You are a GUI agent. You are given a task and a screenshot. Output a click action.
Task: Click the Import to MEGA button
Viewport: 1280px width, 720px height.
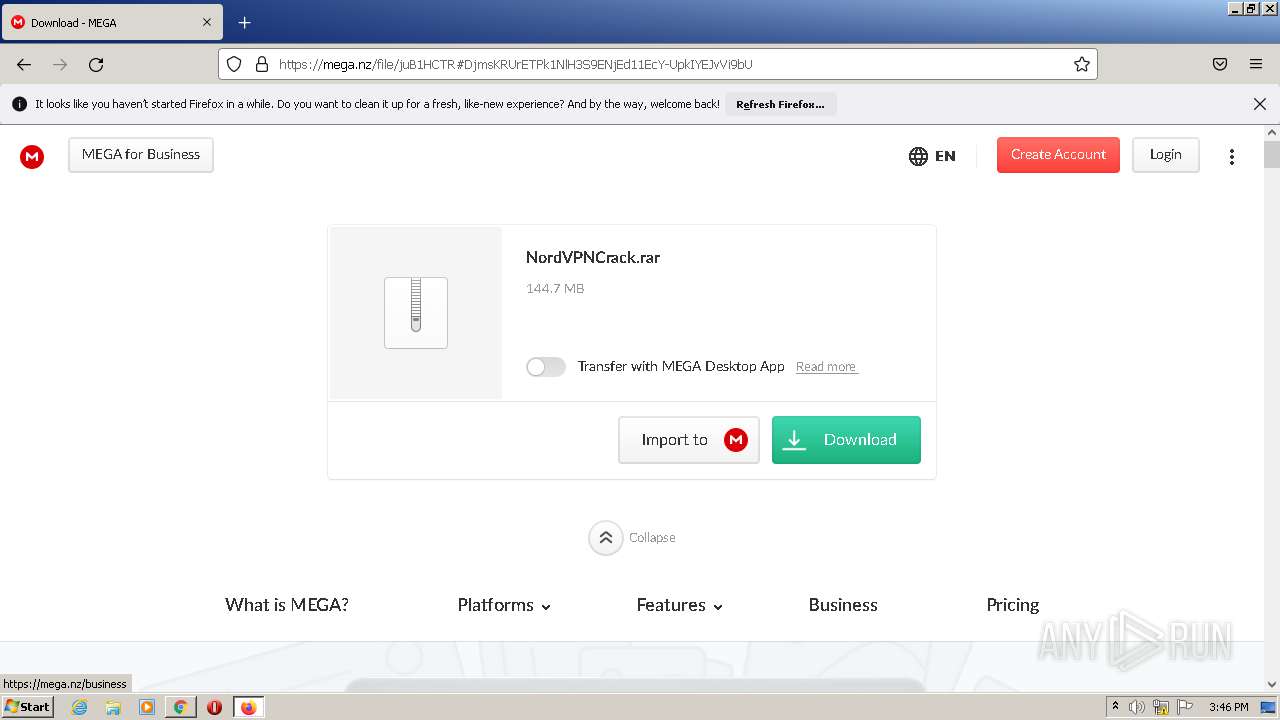[689, 440]
